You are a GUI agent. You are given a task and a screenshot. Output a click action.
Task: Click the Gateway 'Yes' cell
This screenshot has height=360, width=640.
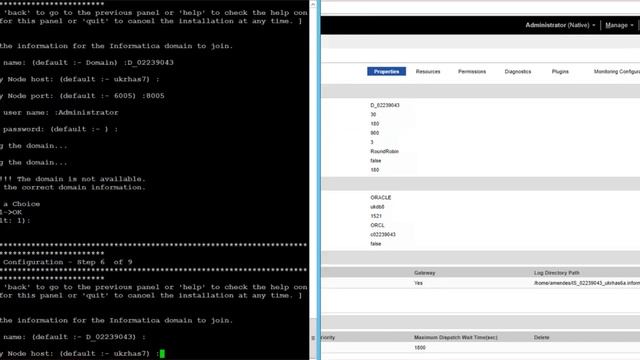(x=418, y=283)
